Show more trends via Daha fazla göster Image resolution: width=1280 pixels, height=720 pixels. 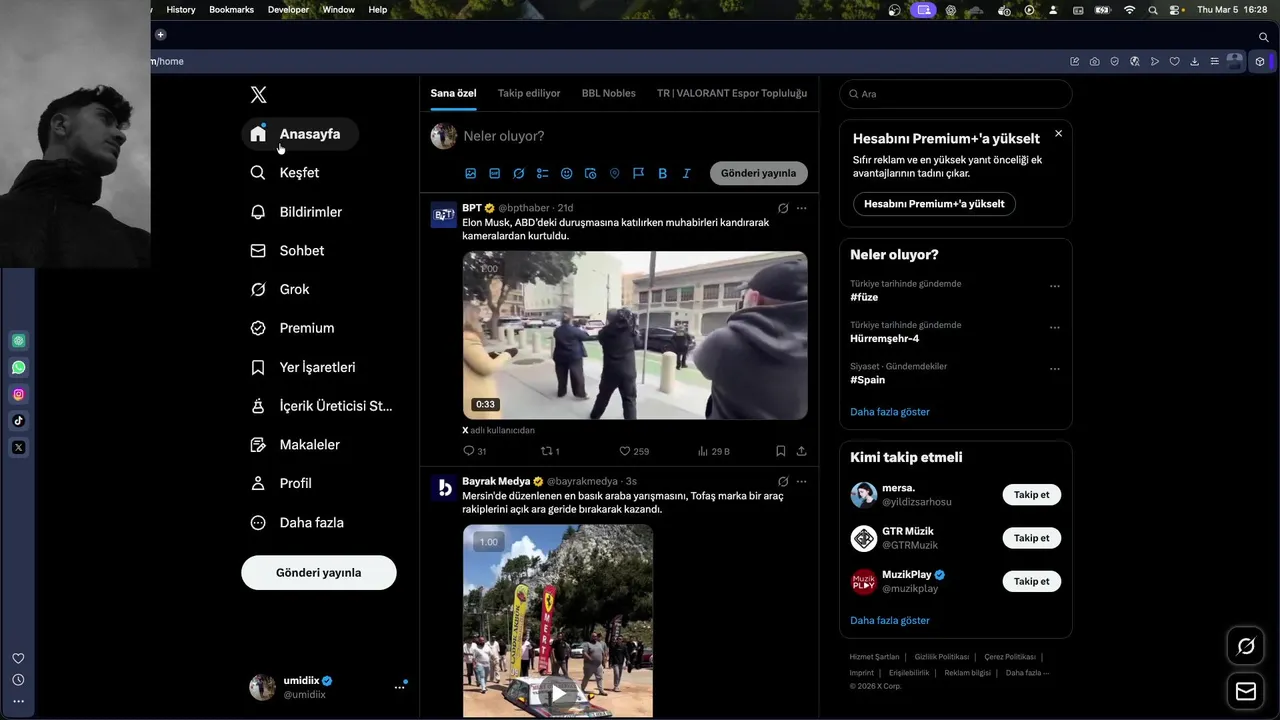[x=890, y=412]
